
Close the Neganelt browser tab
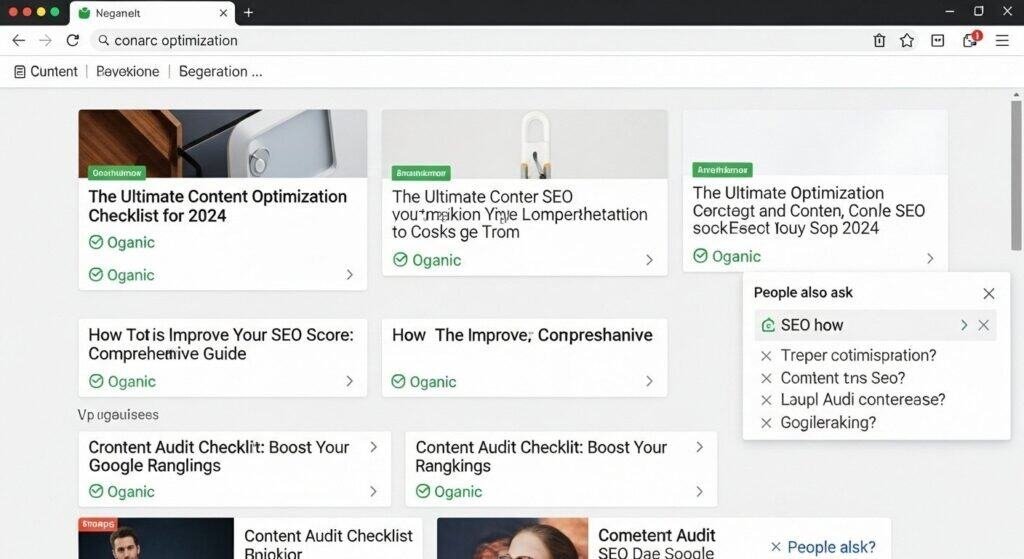(x=223, y=12)
